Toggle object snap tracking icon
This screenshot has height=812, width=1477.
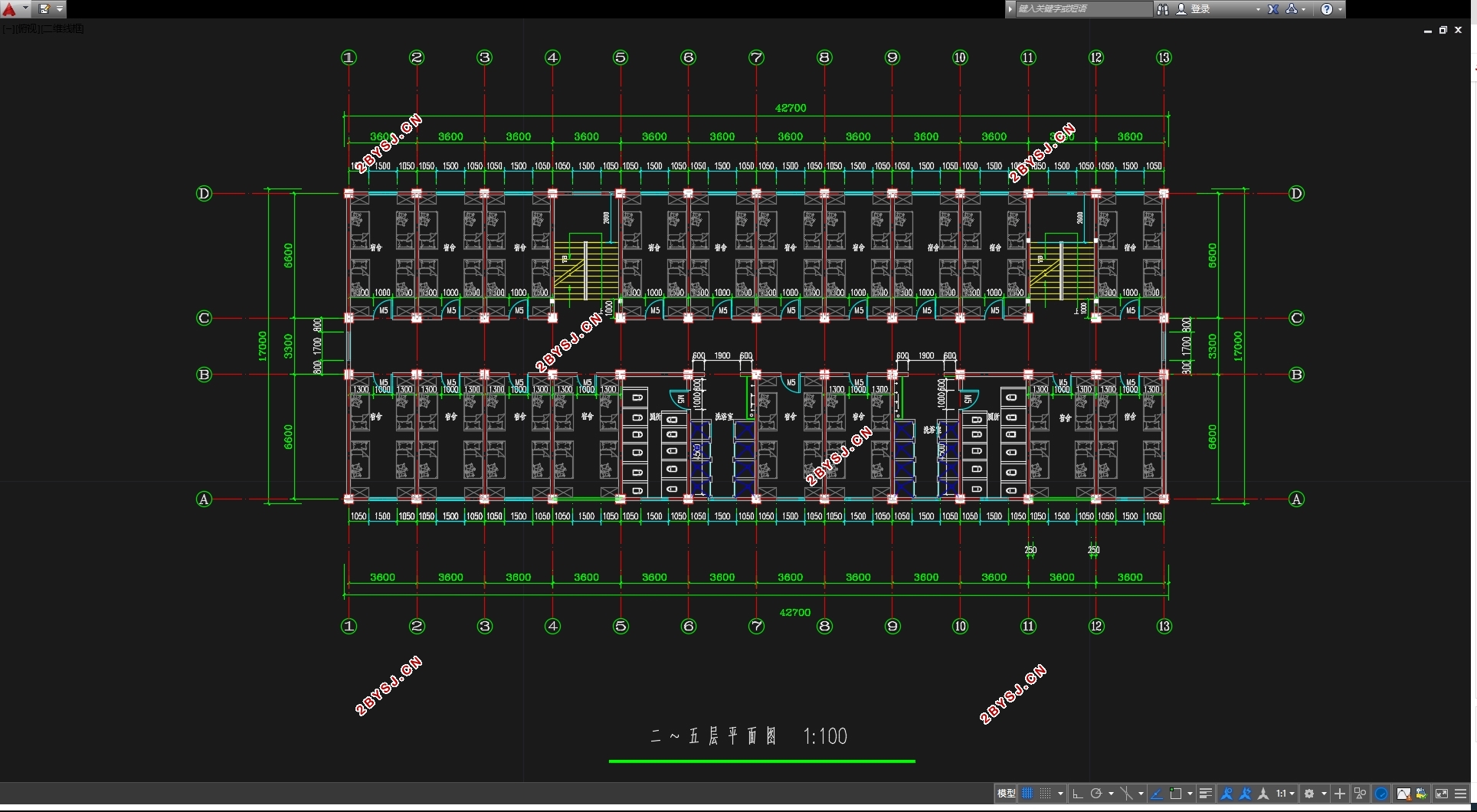[x=1157, y=794]
